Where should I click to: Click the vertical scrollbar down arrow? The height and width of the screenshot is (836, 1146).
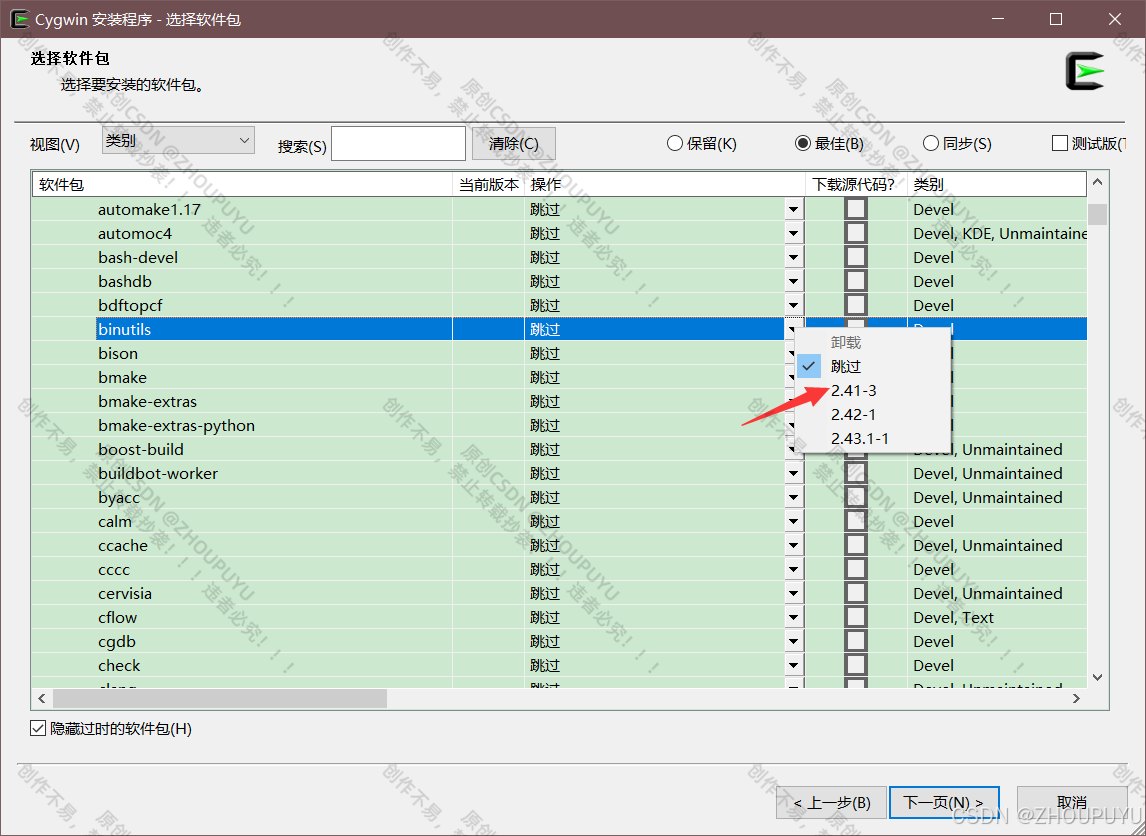point(1097,677)
